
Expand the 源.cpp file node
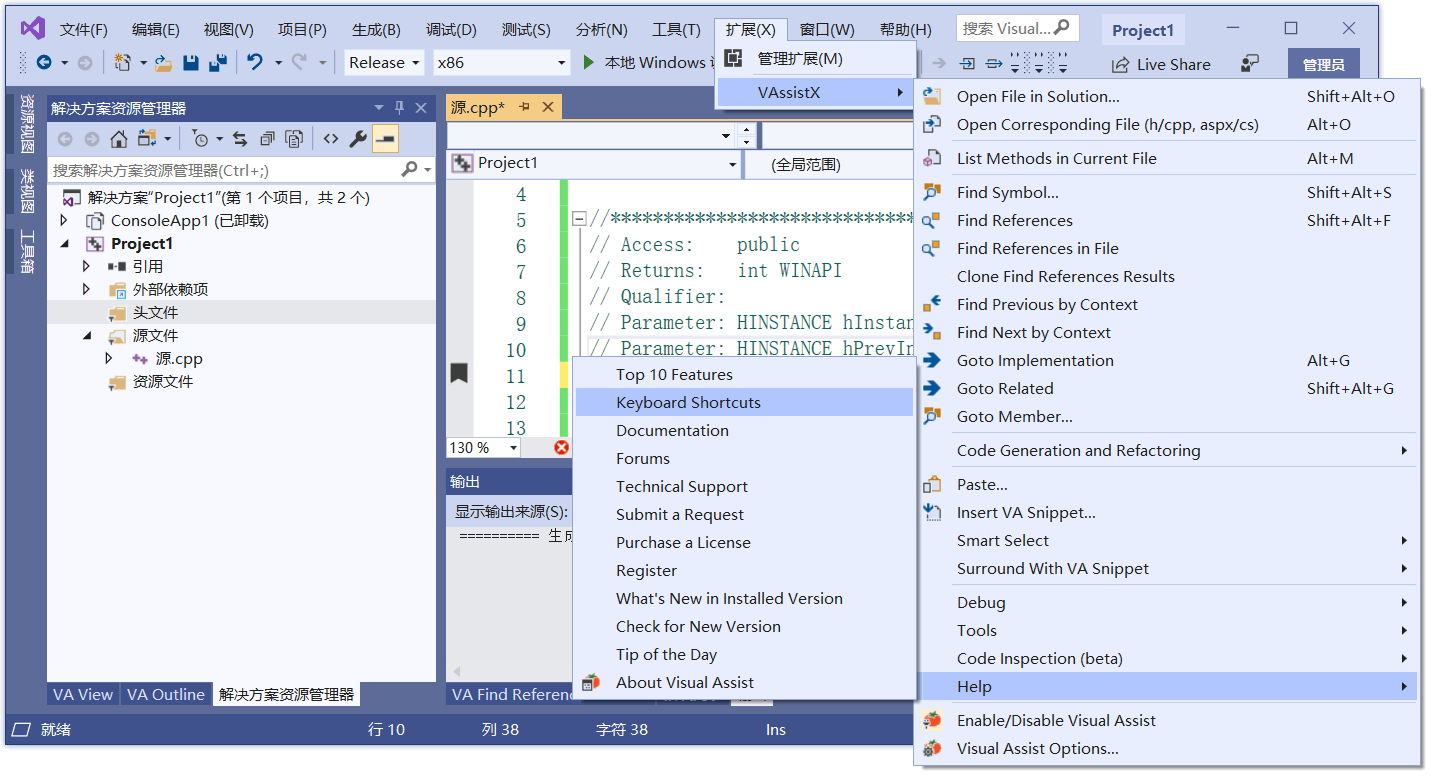[109, 359]
